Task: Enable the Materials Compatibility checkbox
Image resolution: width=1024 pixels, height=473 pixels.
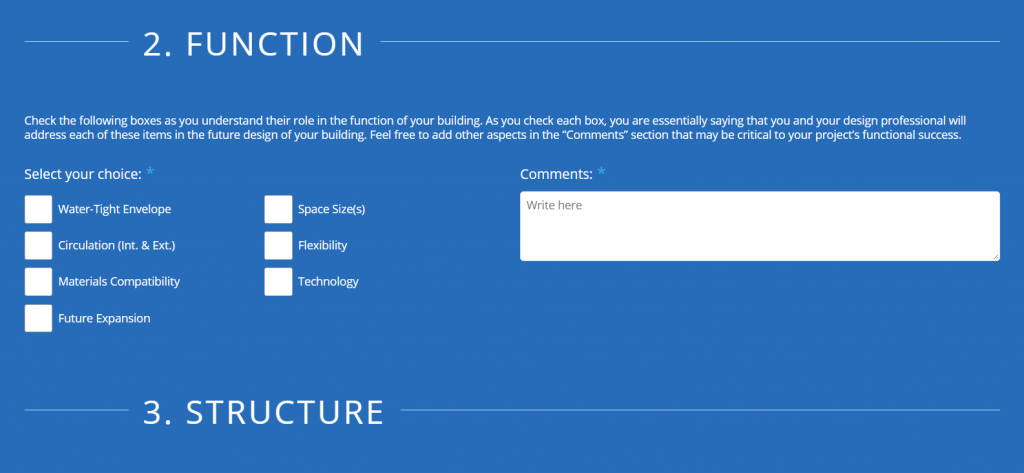Action: pos(38,281)
